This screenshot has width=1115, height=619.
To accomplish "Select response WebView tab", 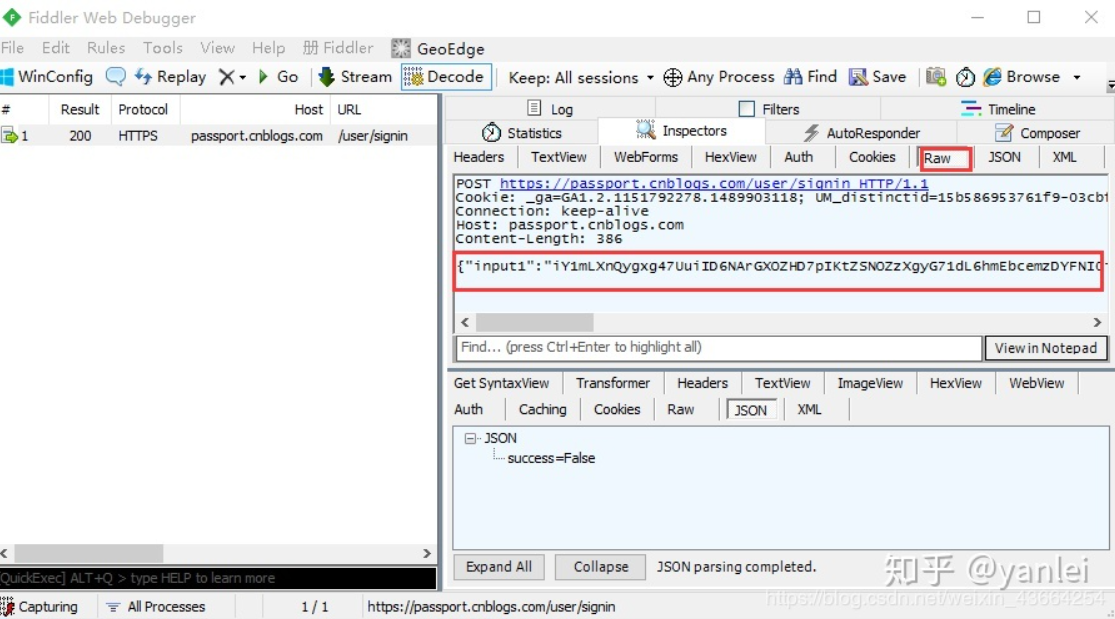I will tap(1036, 383).
